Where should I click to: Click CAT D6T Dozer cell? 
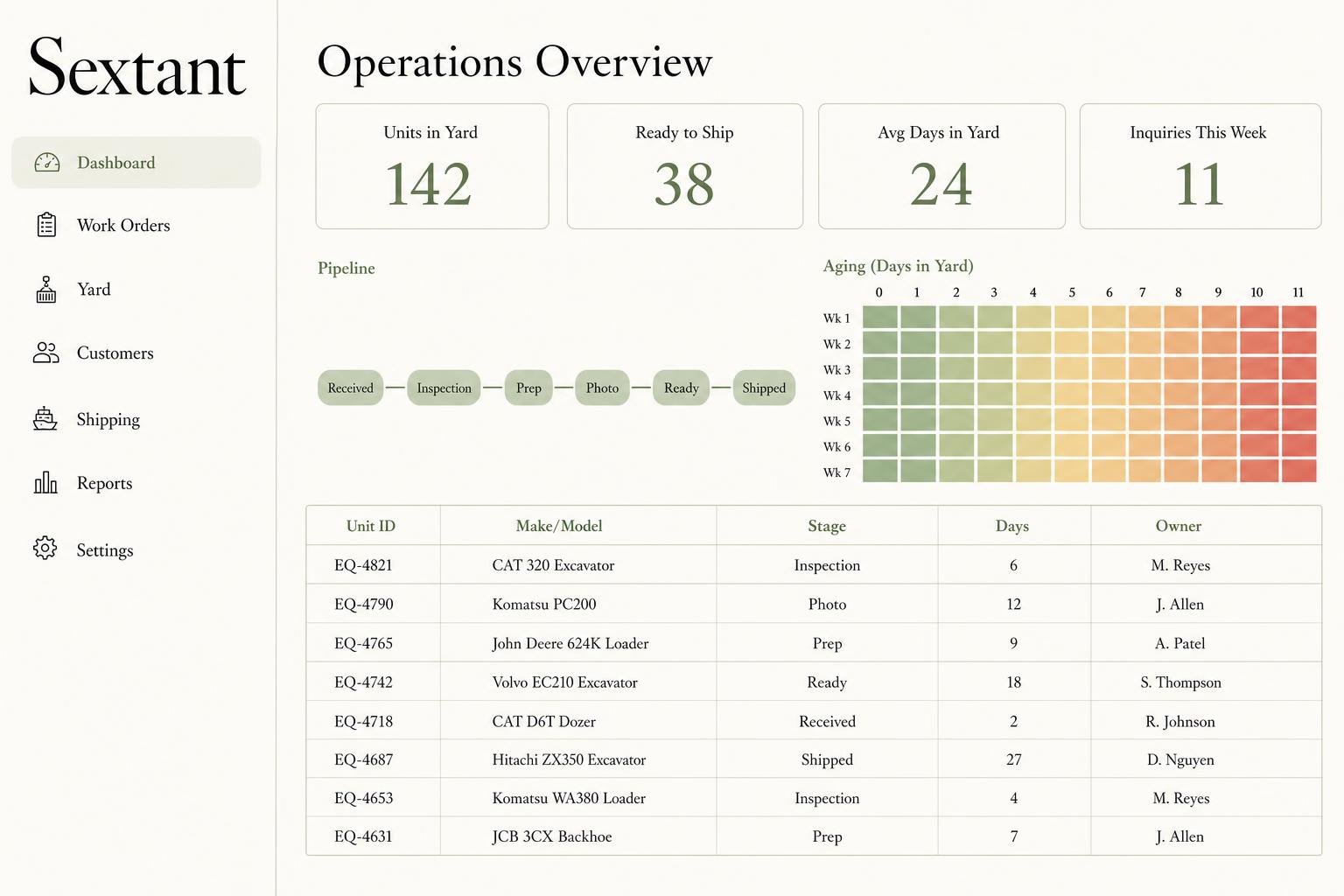pyautogui.click(x=543, y=721)
